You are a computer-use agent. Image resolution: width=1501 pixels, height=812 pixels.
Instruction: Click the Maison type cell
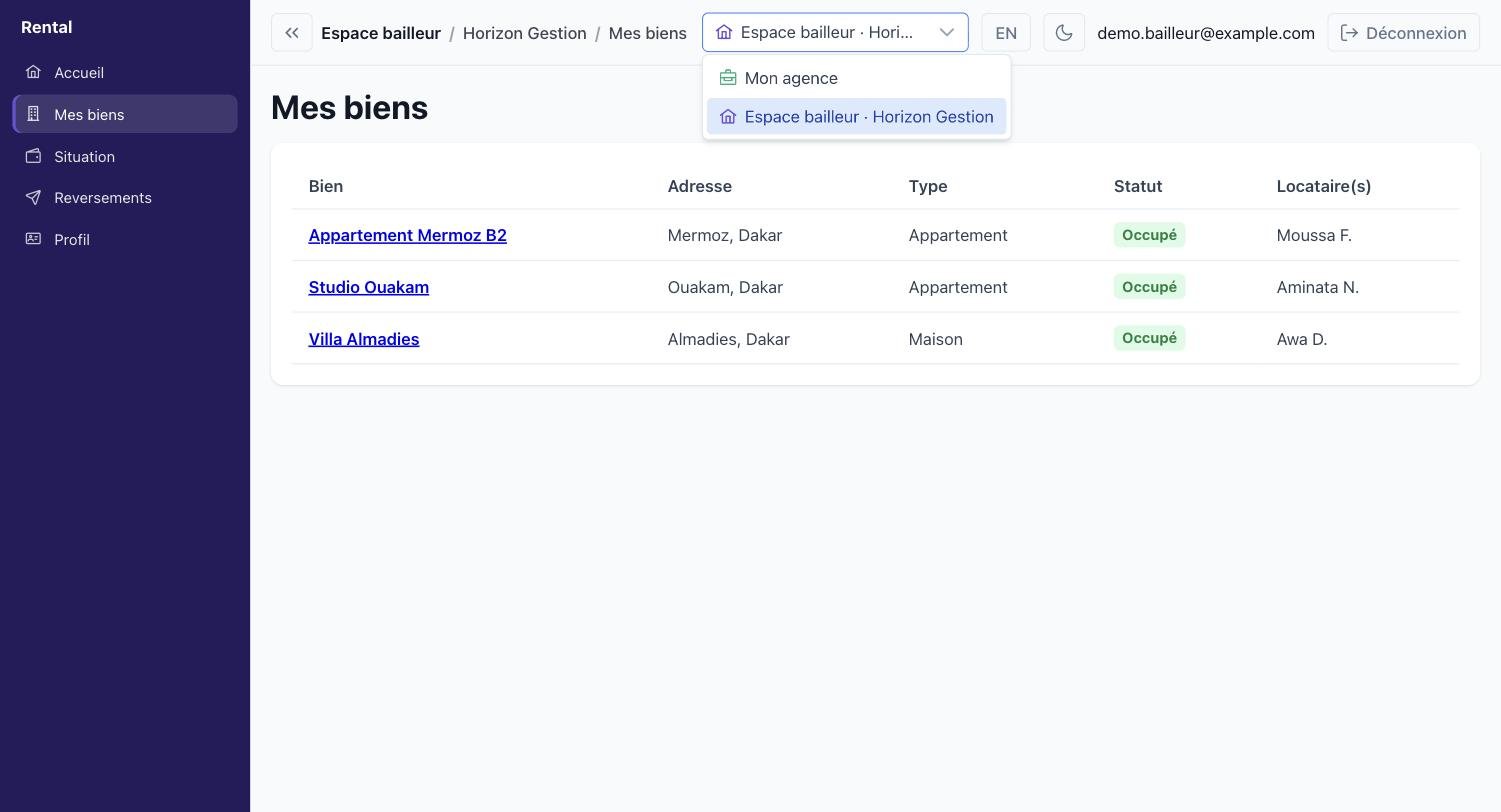pyautogui.click(x=935, y=339)
